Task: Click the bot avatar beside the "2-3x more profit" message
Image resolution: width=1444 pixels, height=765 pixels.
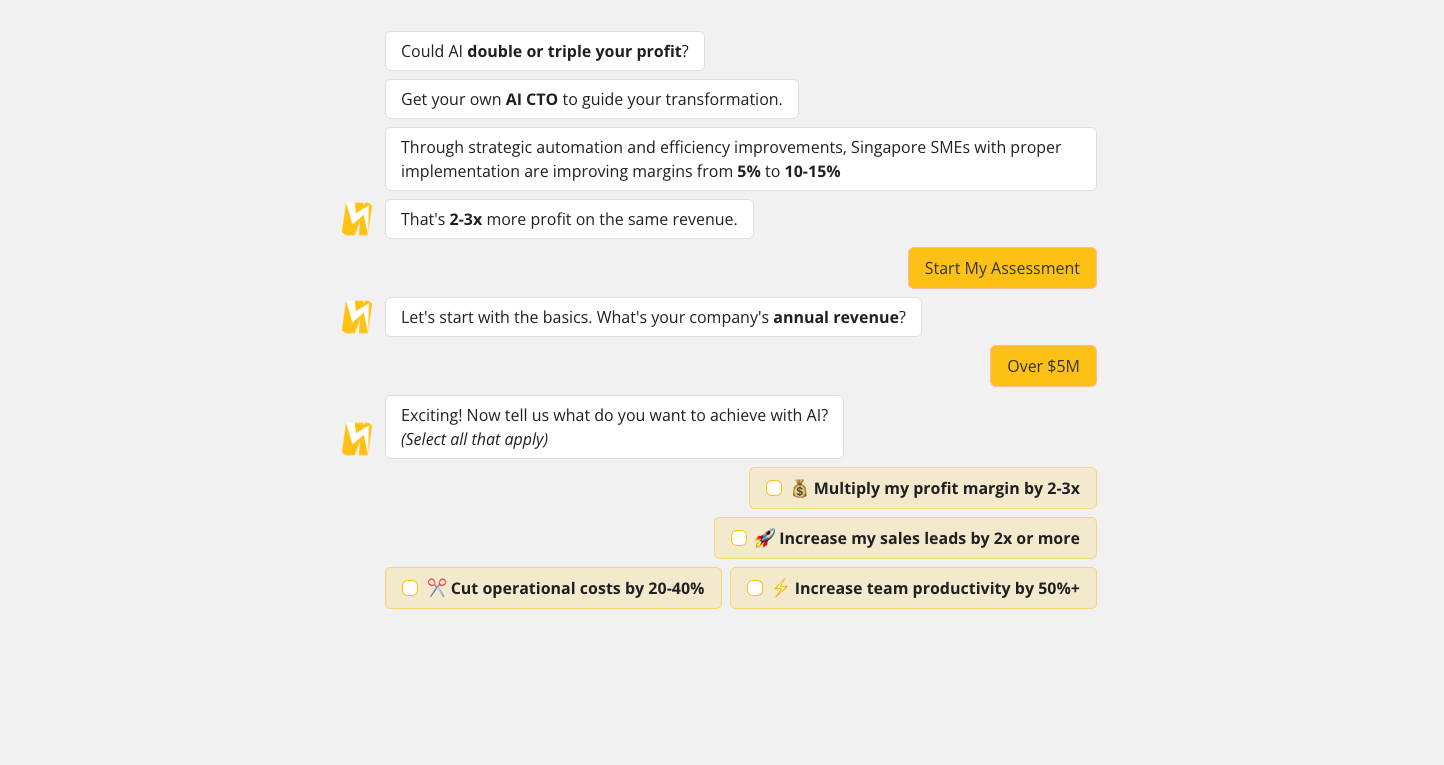Action: click(x=357, y=219)
